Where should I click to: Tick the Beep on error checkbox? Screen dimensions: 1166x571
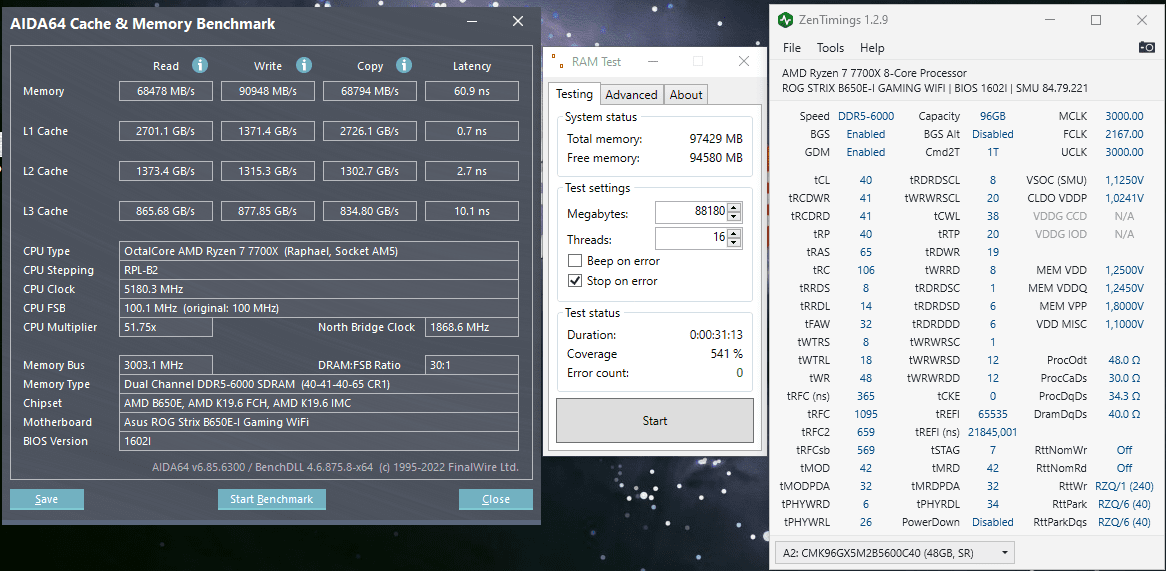click(574, 261)
